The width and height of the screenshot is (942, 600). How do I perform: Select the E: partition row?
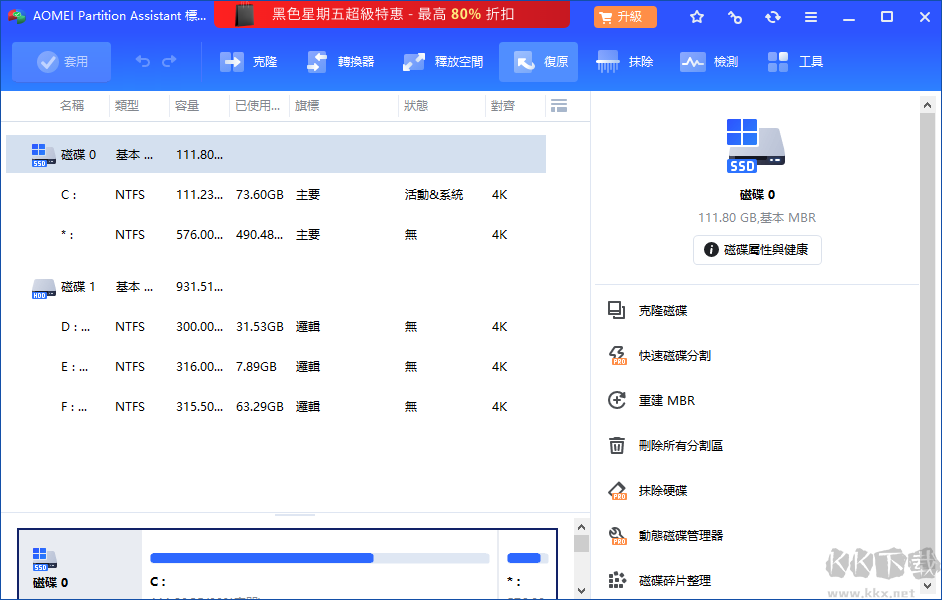click(x=276, y=366)
